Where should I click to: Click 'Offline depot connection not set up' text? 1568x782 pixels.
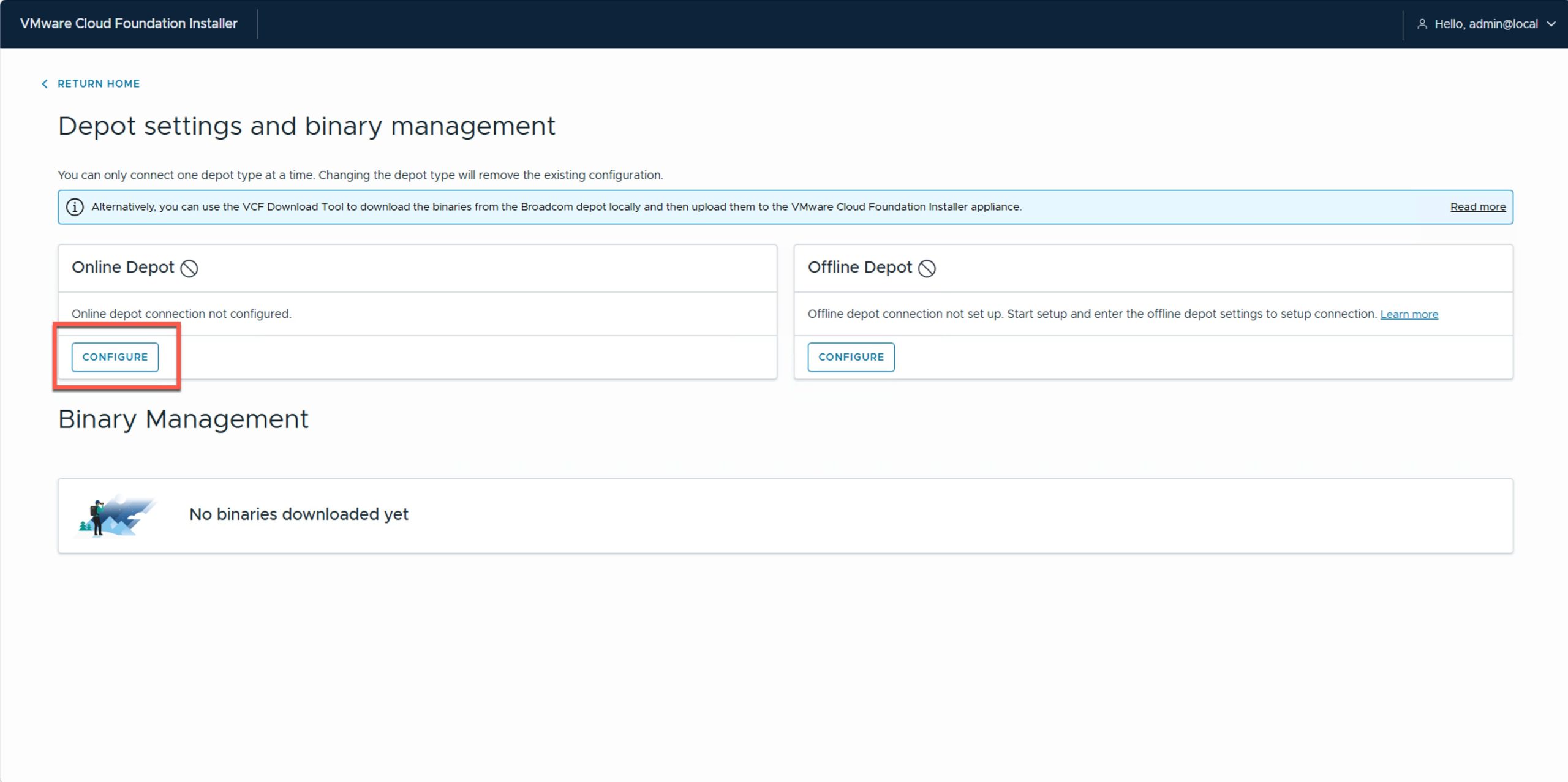point(905,314)
